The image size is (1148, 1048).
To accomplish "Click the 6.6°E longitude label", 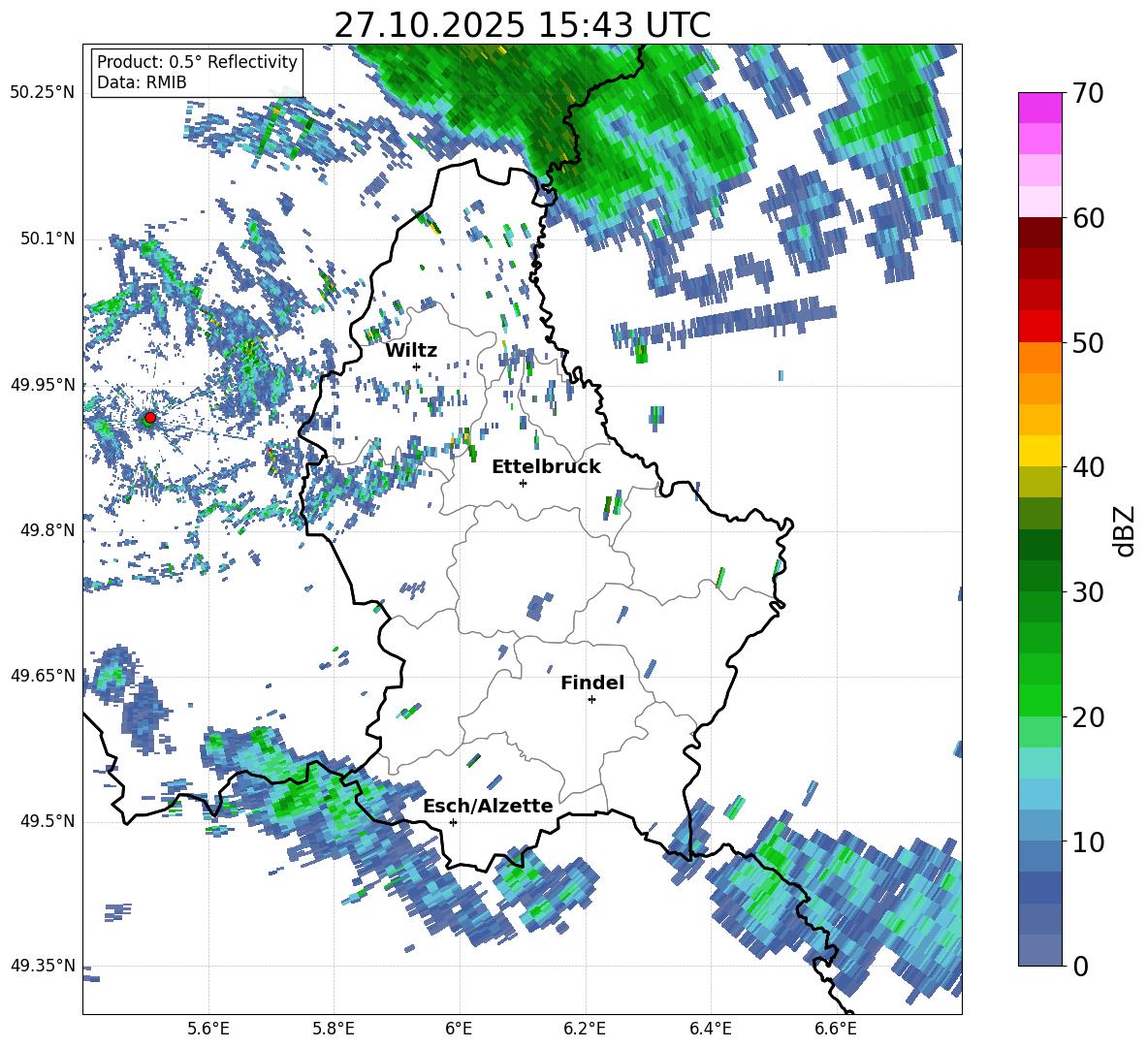I will pos(836,1029).
